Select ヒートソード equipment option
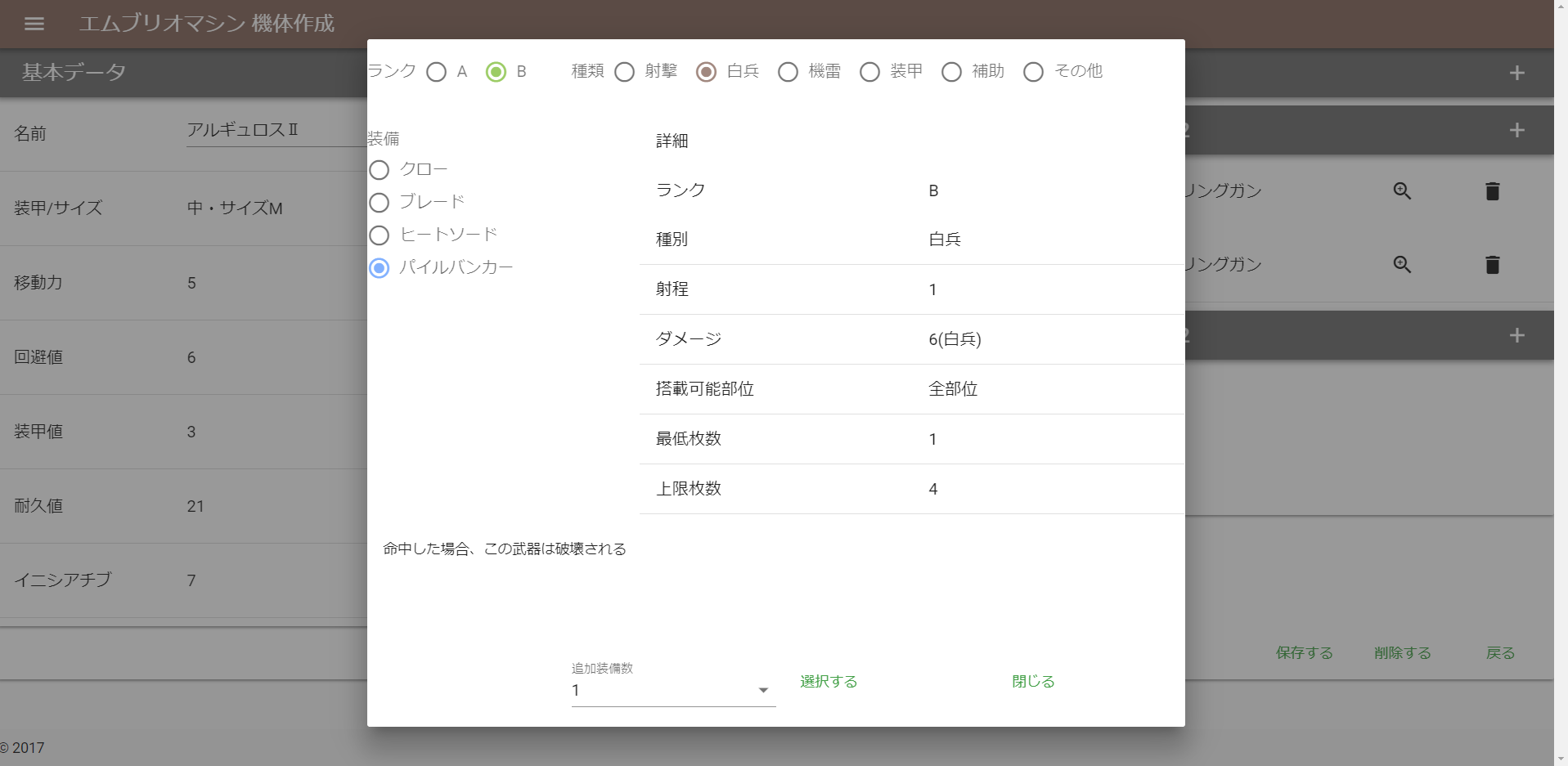Screen dimensions: 1568x766 379,235
